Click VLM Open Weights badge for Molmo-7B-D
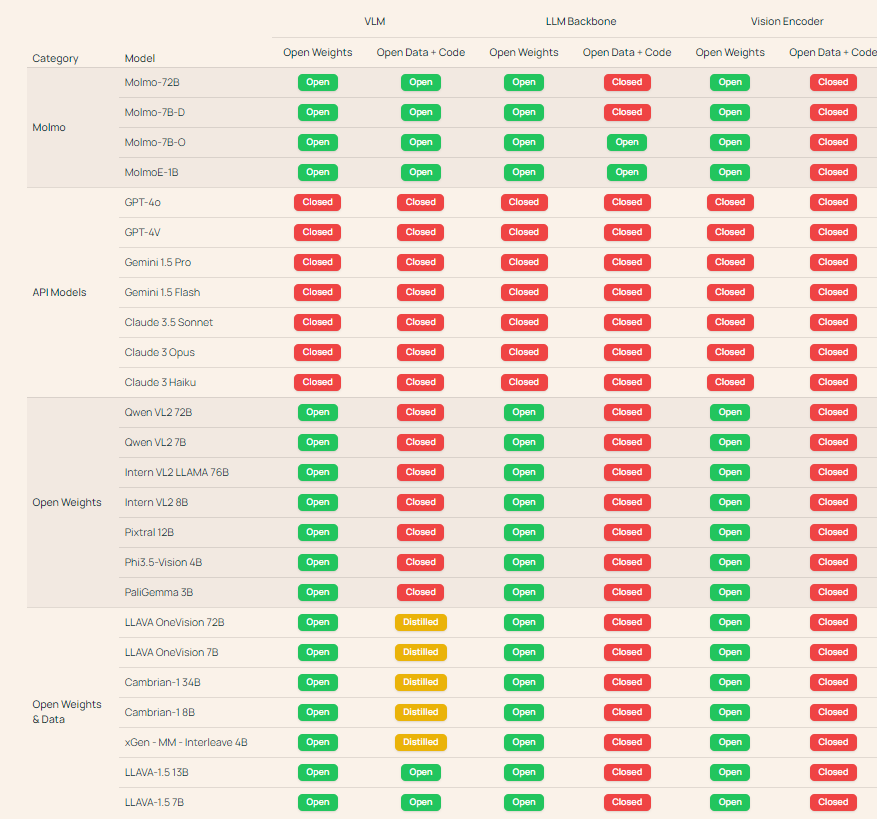877x819 pixels. click(317, 112)
